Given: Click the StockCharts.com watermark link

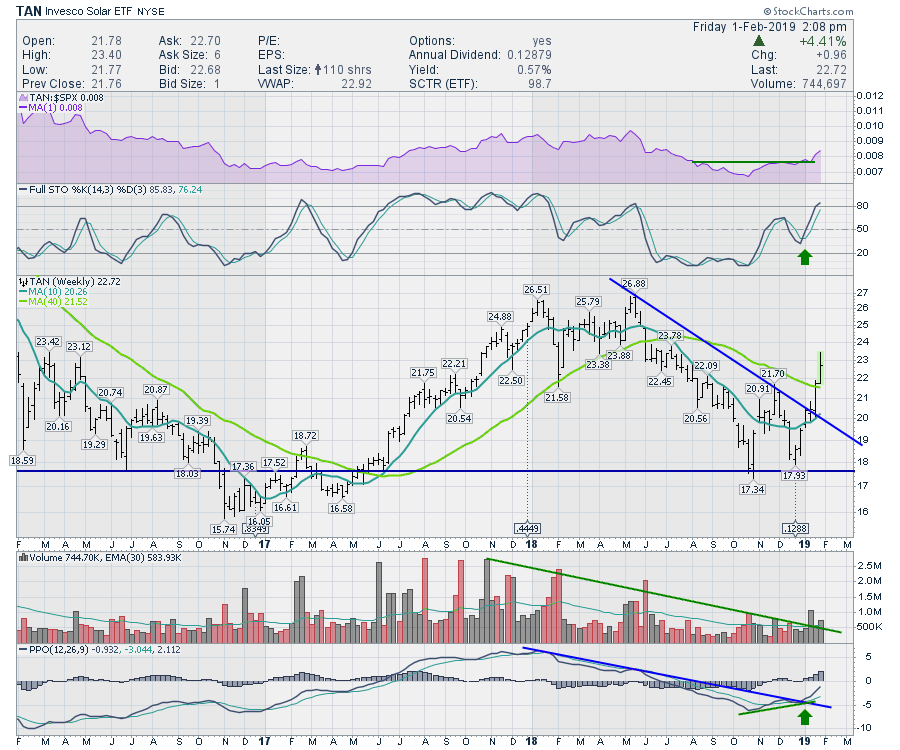Looking at the screenshot, I should [808, 11].
